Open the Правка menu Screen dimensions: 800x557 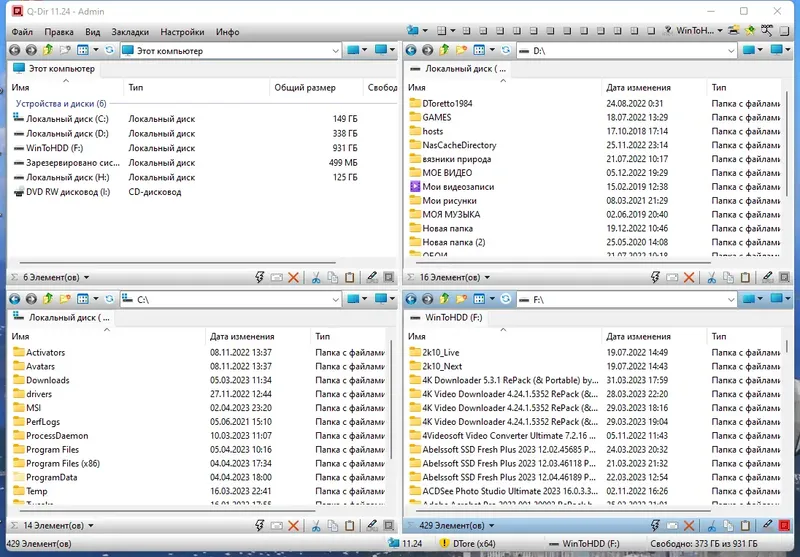point(59,32)
